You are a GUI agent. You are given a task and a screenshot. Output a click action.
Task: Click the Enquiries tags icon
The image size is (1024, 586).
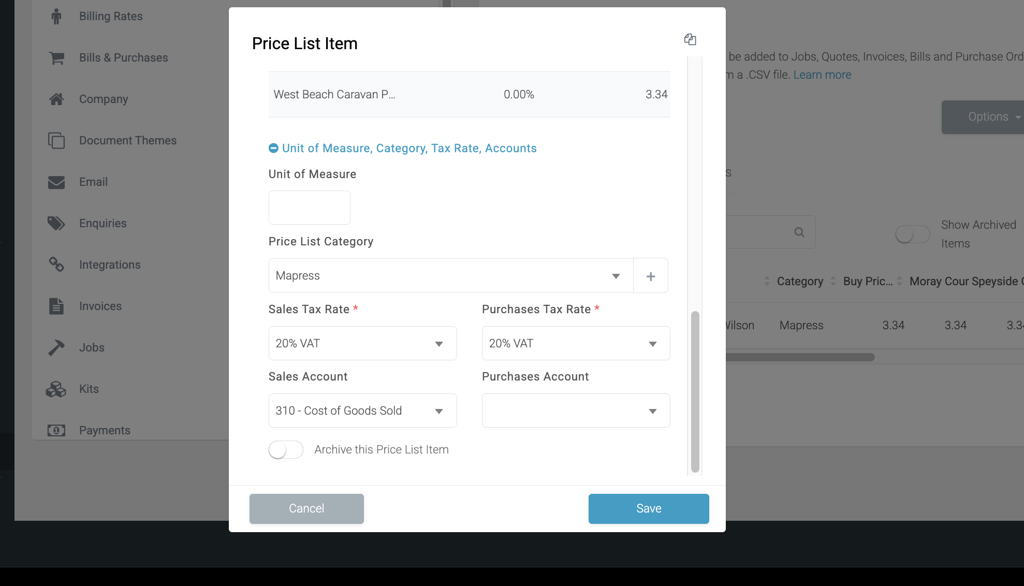[x=57, y=223]
